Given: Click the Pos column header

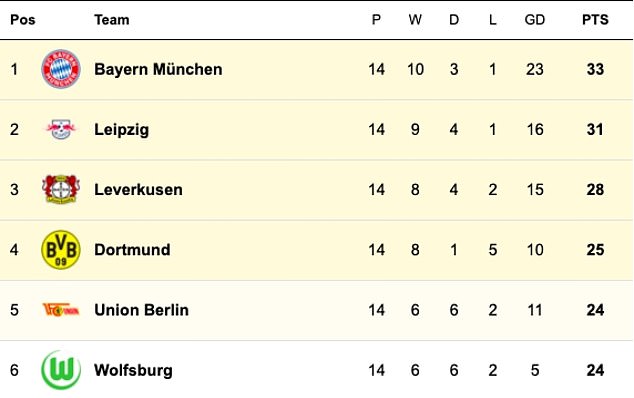Looking at the screenshot, I should coord(23,19).
